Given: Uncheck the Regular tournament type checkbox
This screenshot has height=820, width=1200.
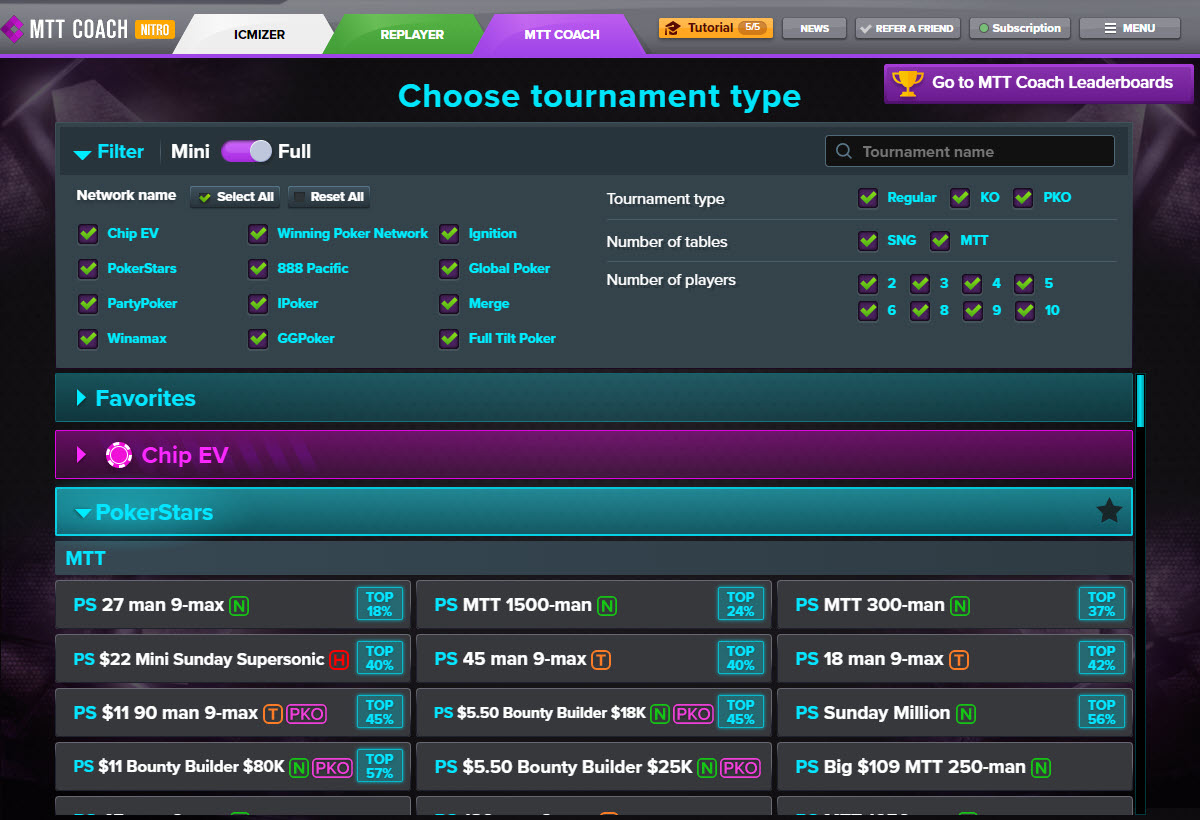Looking at the screenshot, I should 868,198.
